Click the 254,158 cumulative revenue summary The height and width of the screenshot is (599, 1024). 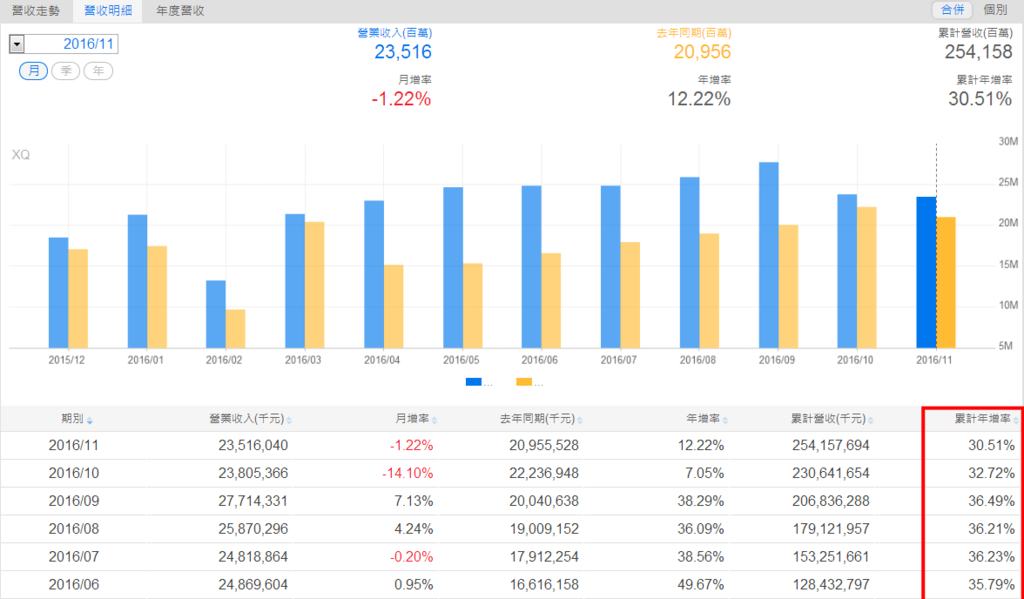[978, 52]
